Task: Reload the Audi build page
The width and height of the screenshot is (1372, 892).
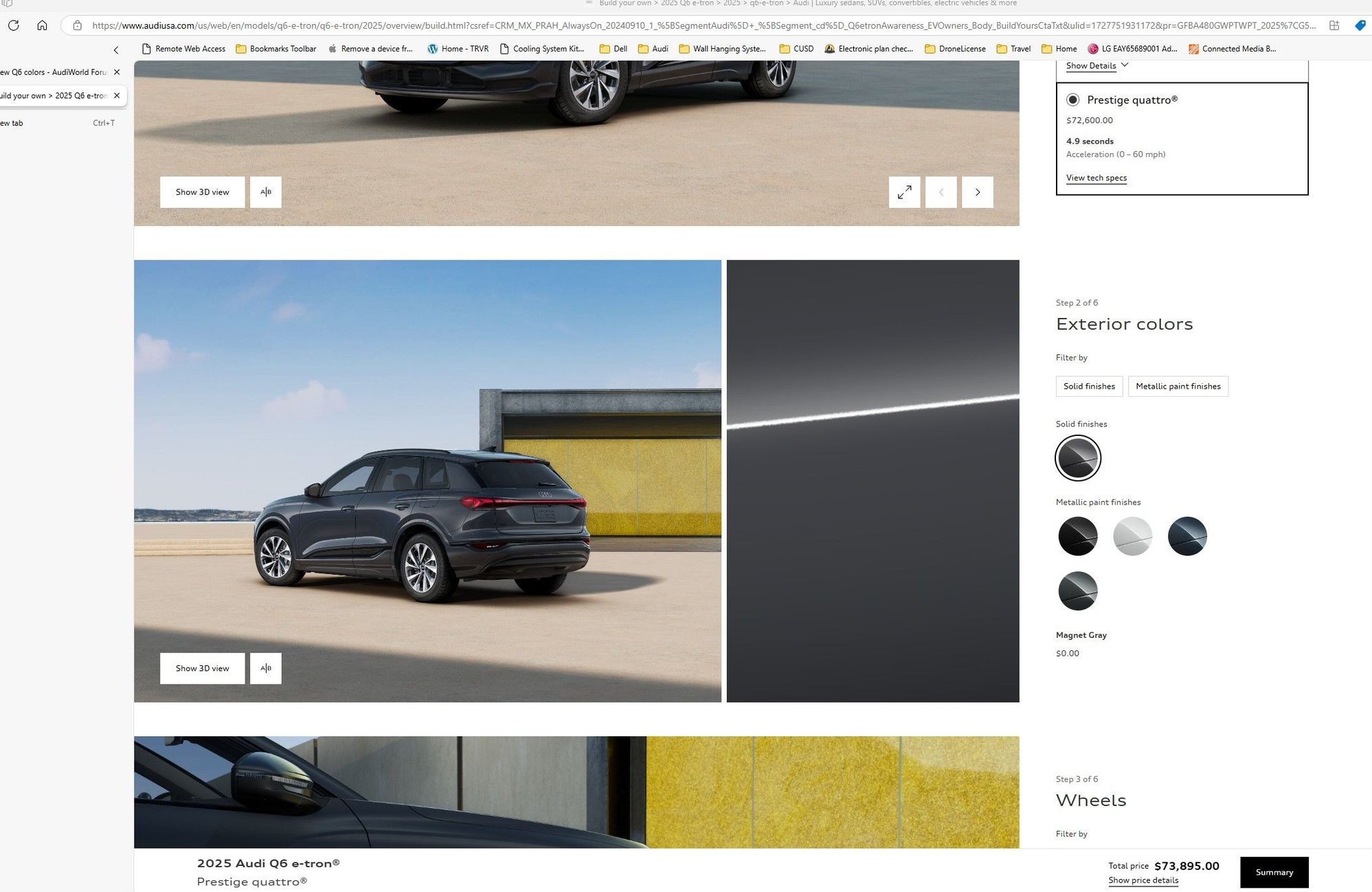Action: 13,25
